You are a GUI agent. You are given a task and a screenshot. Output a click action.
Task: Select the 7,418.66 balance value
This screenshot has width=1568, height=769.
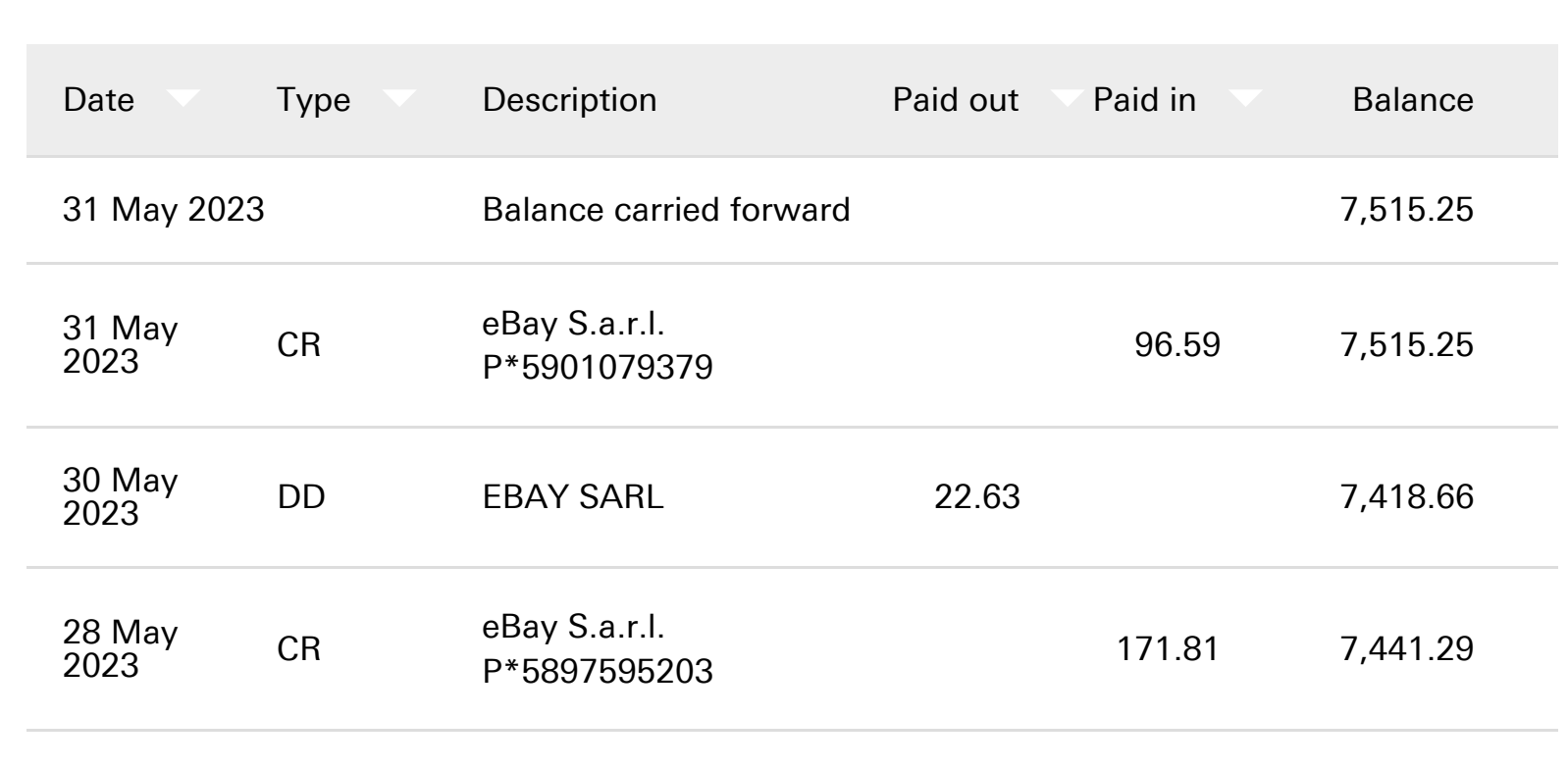tap(1407, 497)
